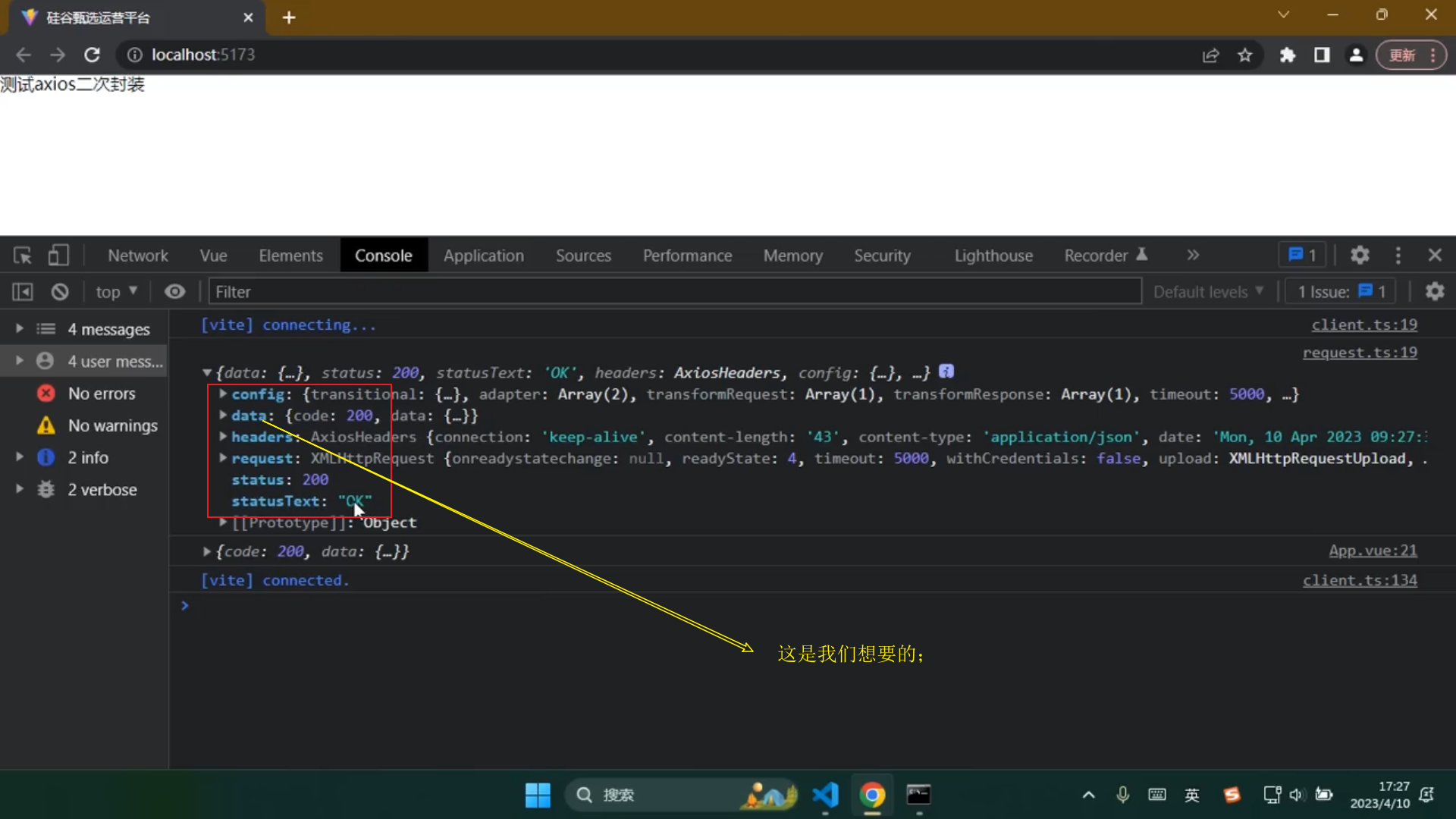Show more DevTools tabs chevron
The height and width of the screenshot is (819, 1456).
[1193, 256]
